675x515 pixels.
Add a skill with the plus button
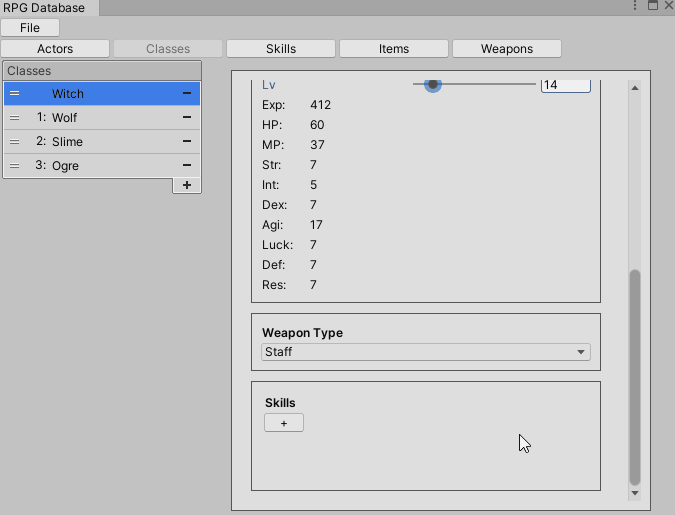[284, 423]
